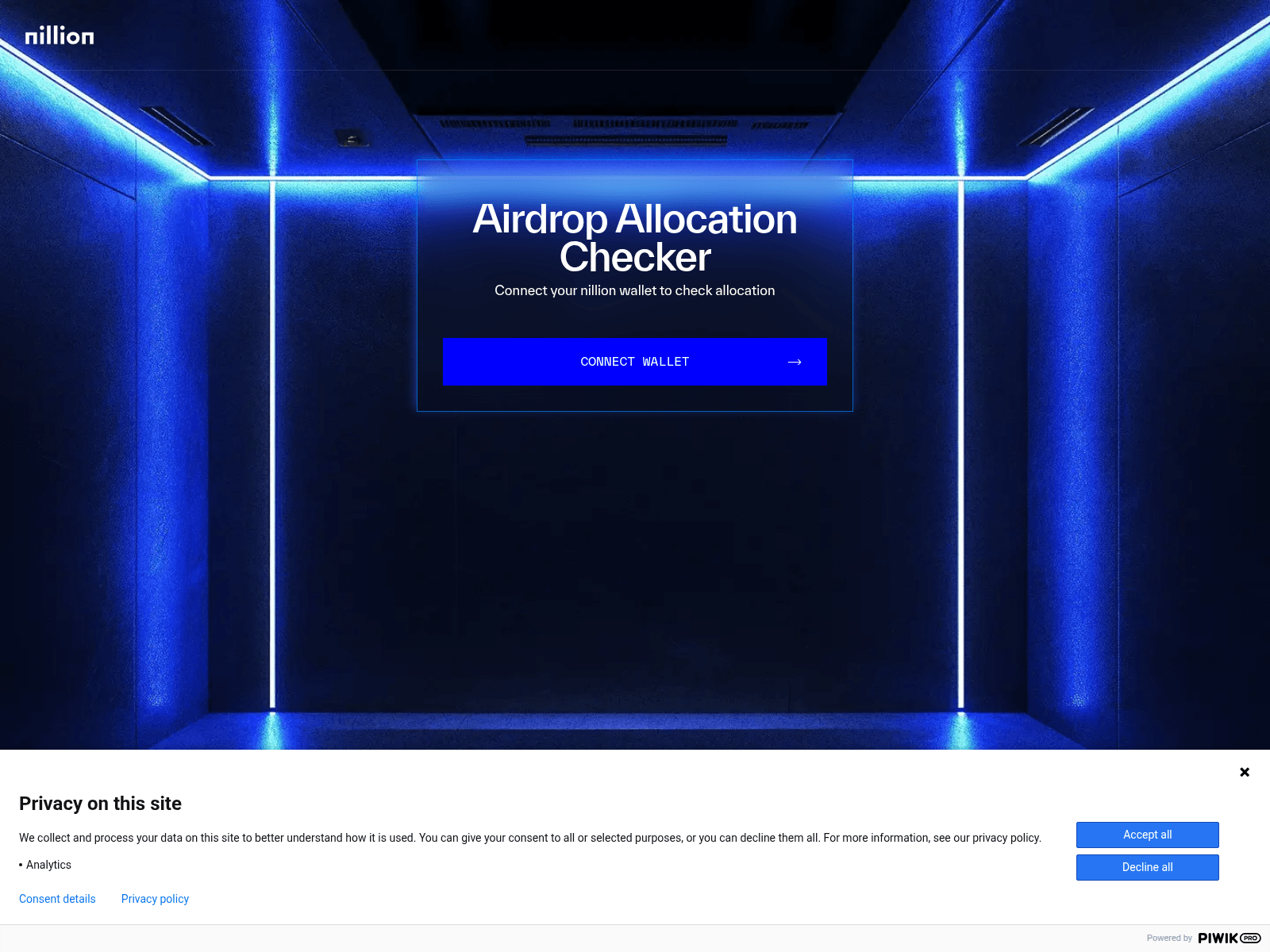The height and width of the screenshot is (952, 1270).
Task: Click the Airdrop Allocation Checker heading
Action: 635,238
